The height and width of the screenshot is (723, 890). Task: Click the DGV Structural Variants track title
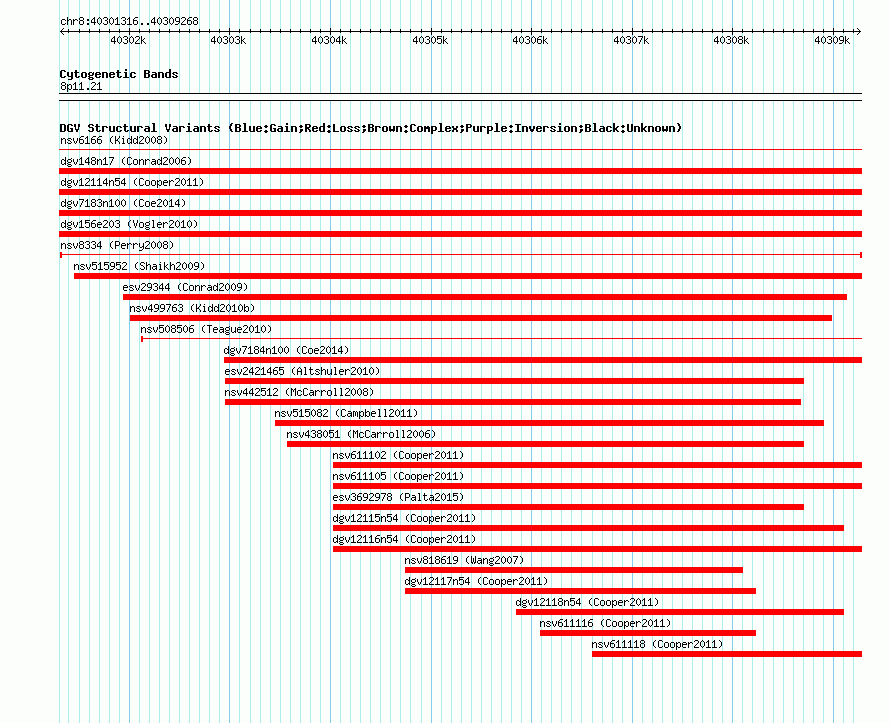tap(371, 128)
